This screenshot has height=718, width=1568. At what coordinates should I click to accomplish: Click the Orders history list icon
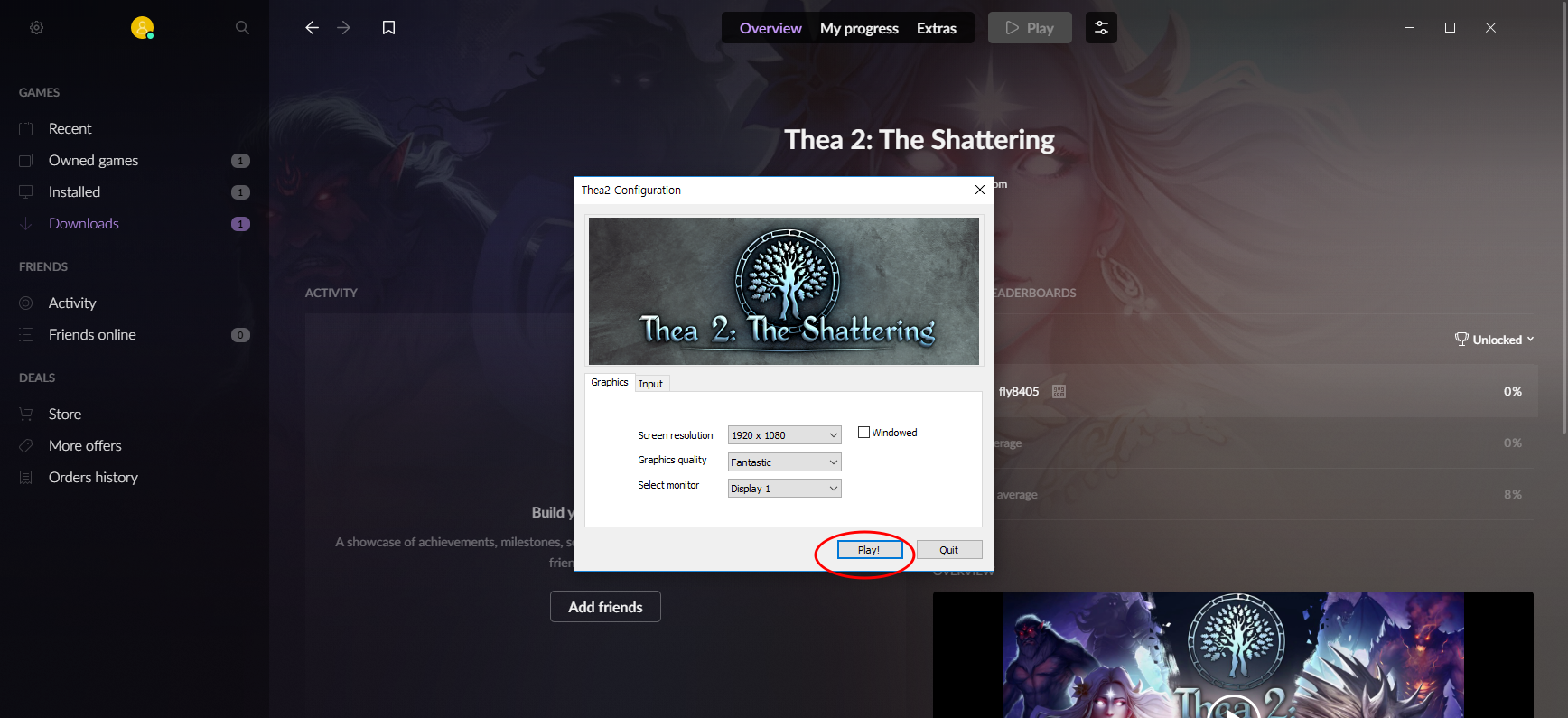(x=26, y=478)
